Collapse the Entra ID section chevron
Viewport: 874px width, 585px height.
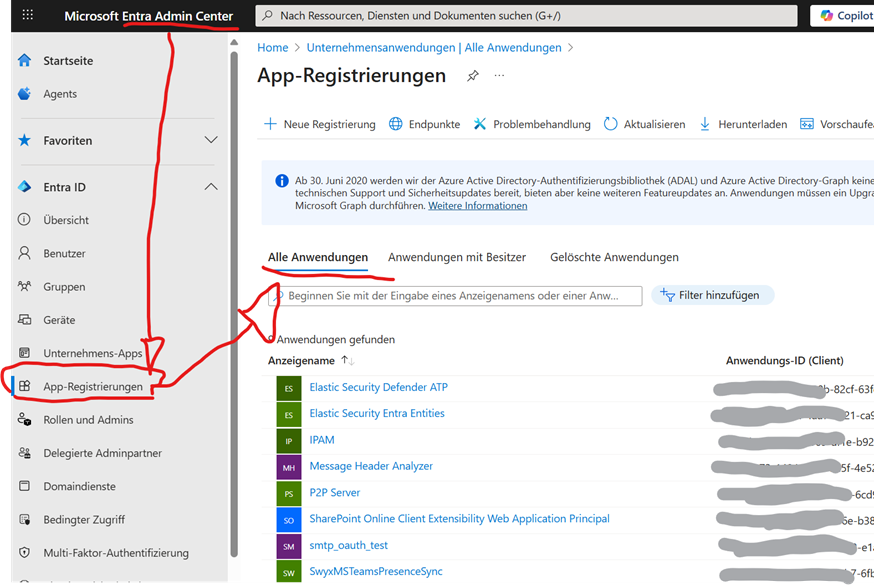click(211, 187)
